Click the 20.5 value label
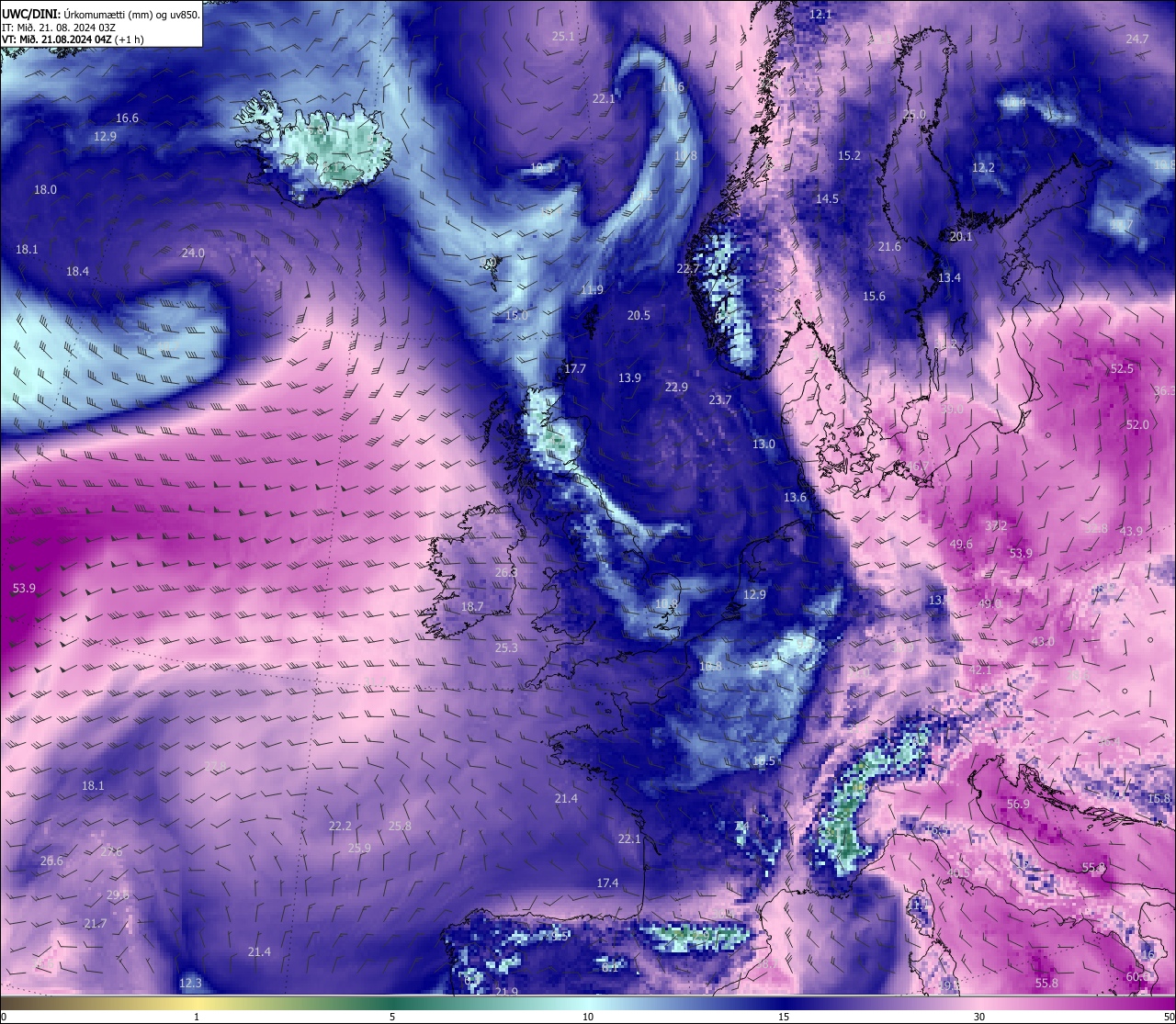Viewport: 1176px width, 1024px height. coord(639,316)
